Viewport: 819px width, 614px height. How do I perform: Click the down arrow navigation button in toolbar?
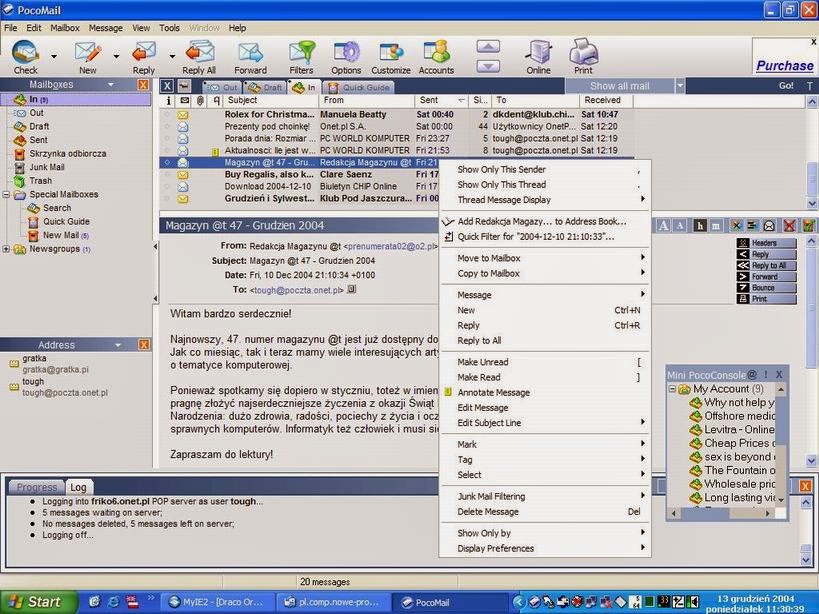coord(488,66)
